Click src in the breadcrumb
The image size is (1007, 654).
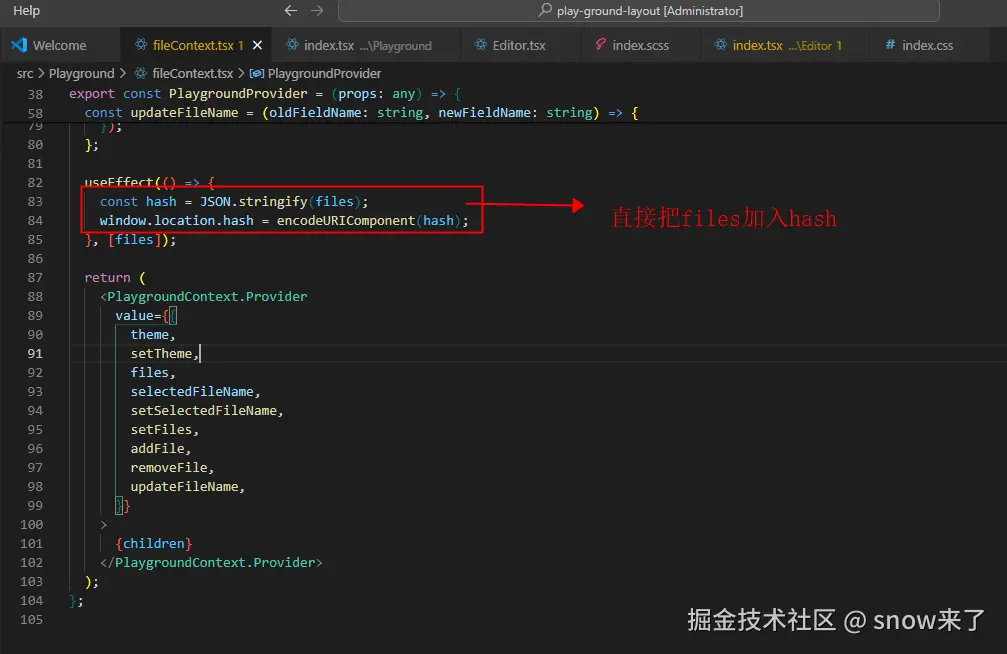click(x=25, y=73)
